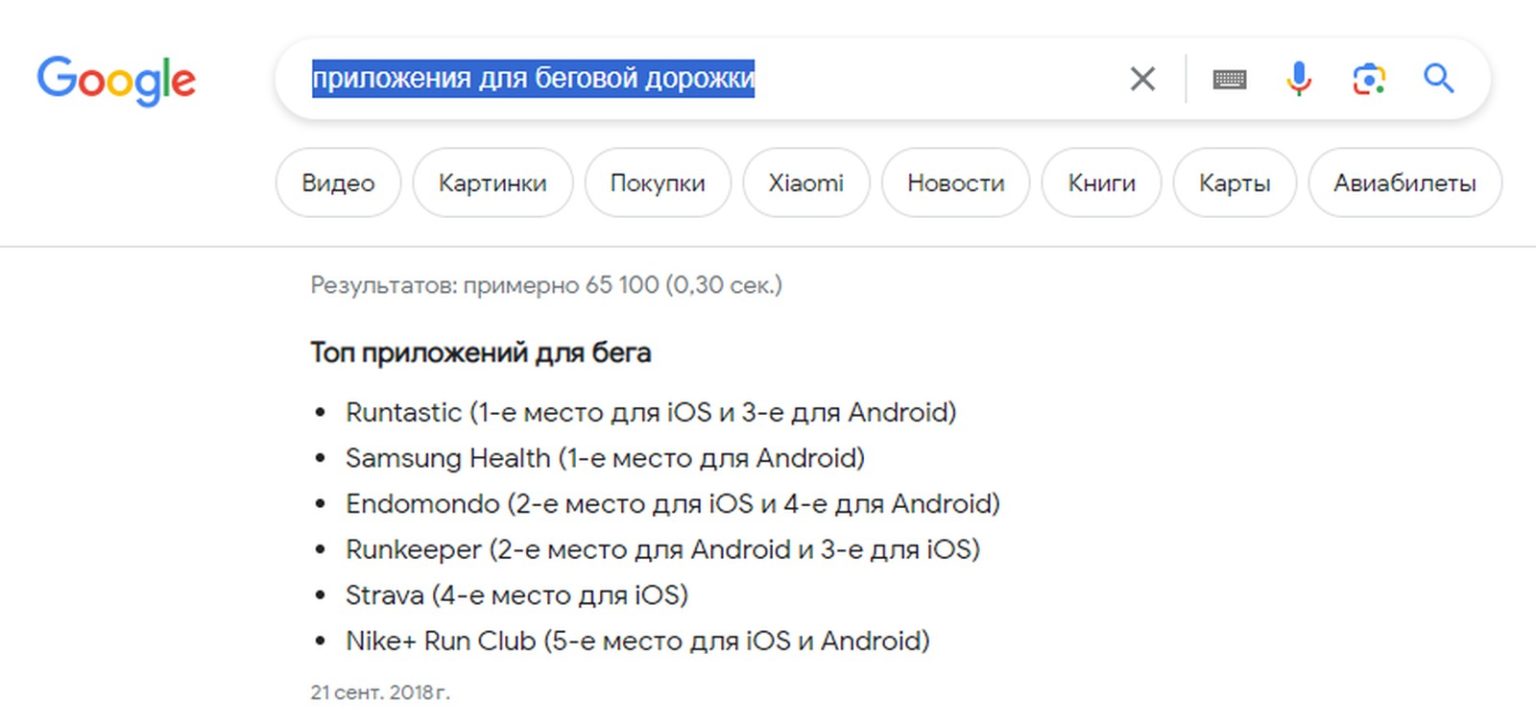Open the Книги filter
This screenshot has width=1536, height=727.
(1101, 183)
